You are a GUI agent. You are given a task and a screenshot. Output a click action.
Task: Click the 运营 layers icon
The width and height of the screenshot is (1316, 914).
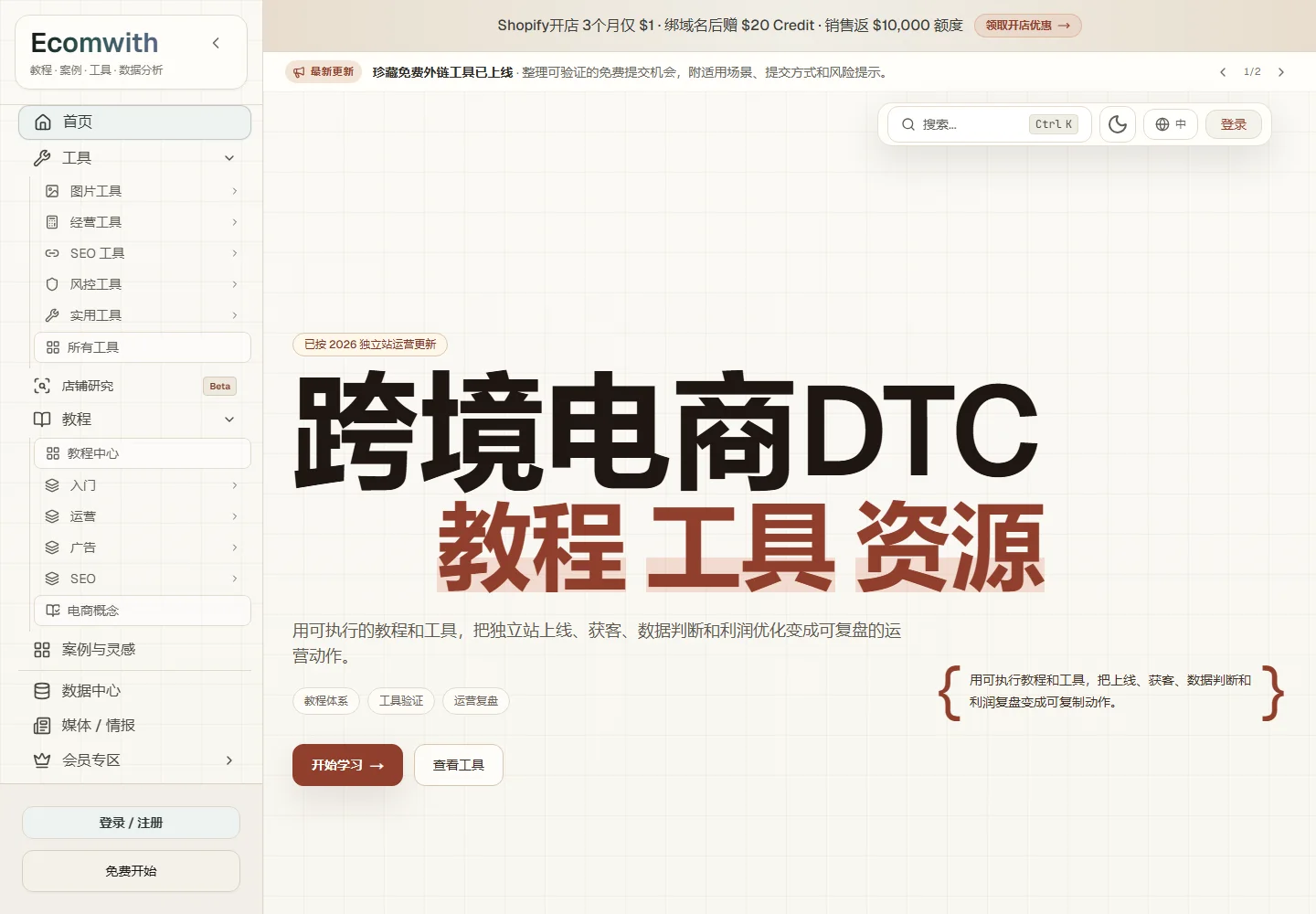pos(52,516)
